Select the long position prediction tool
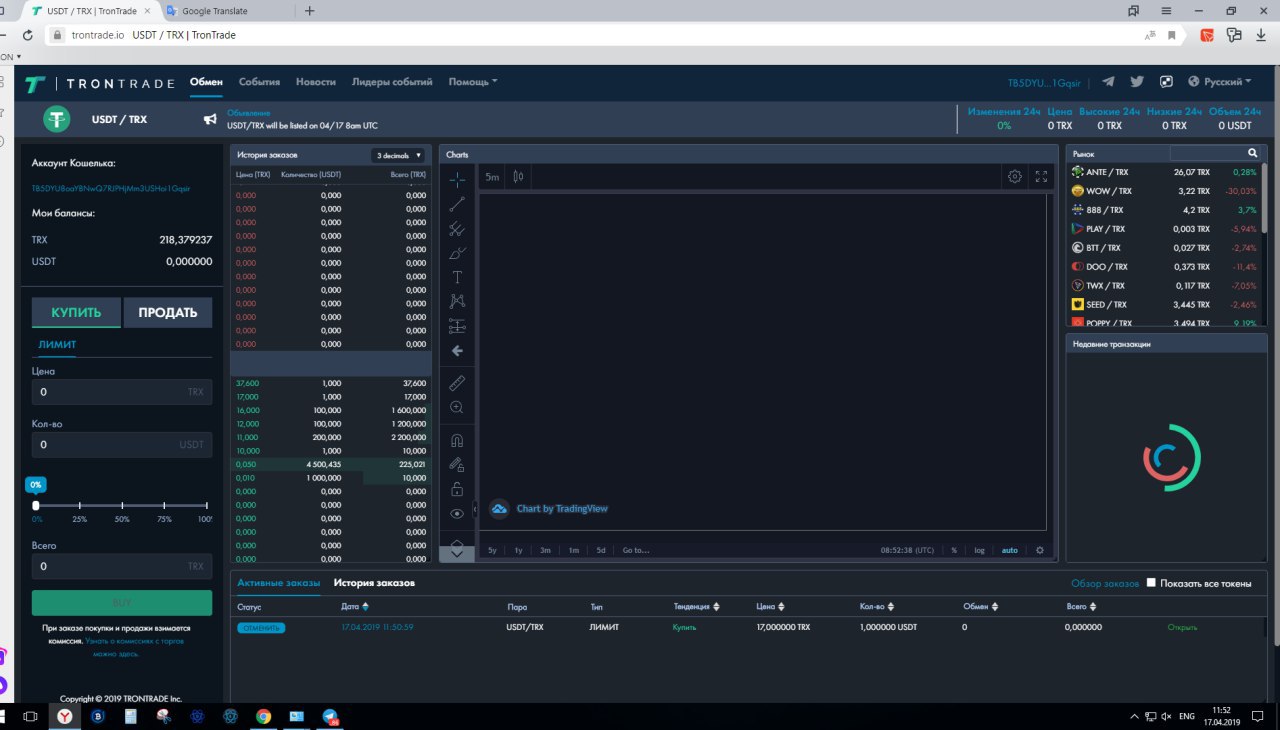The image size is (1280, 730). coord(457,326)
